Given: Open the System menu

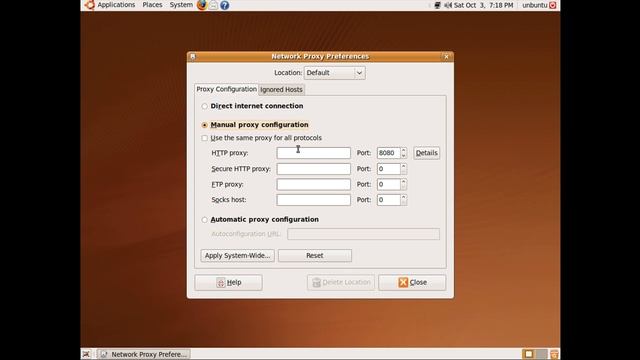Looking at the screenshot, I should (181, 5).
